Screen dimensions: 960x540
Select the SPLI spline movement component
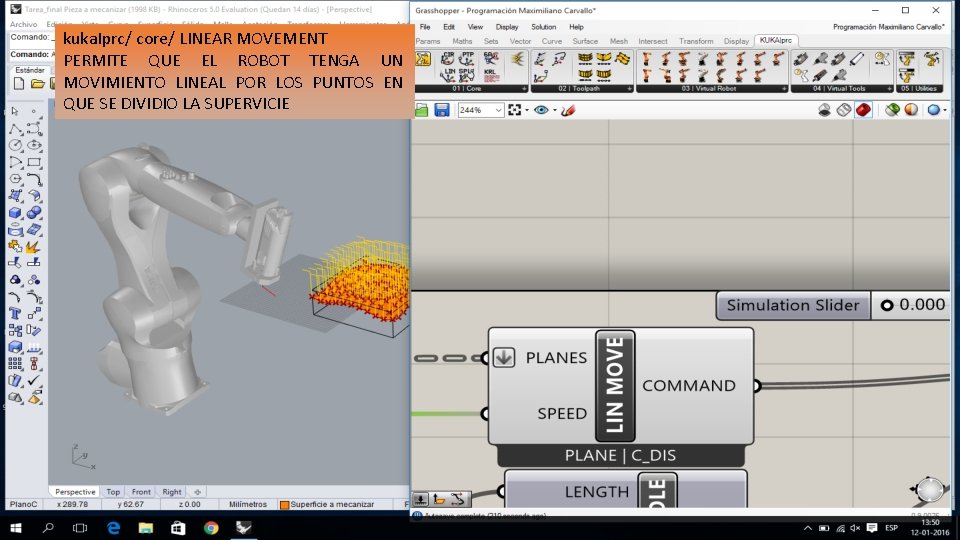[x=467, y=75]
